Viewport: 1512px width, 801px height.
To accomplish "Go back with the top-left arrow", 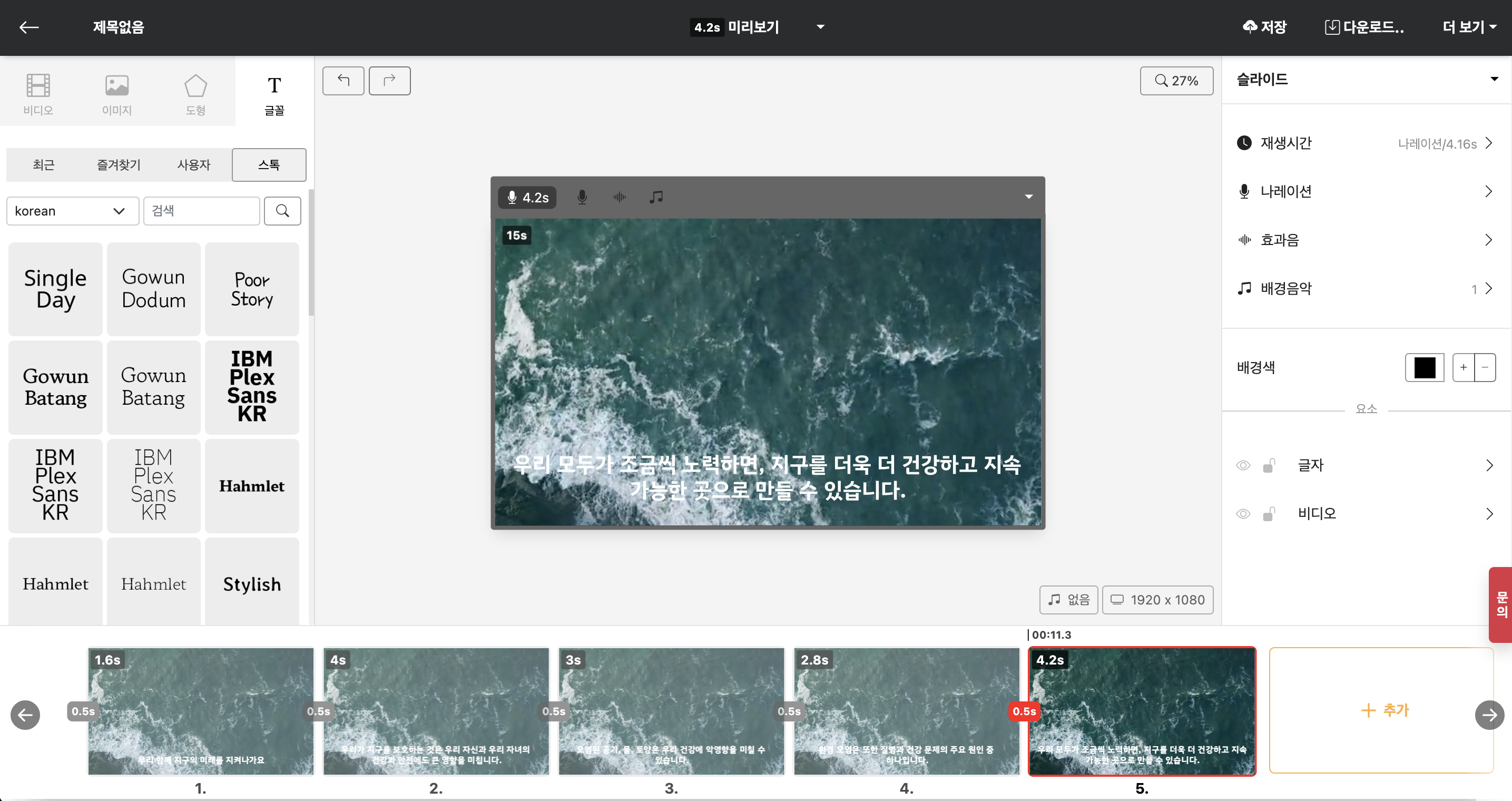I will [x=29, y=27].
